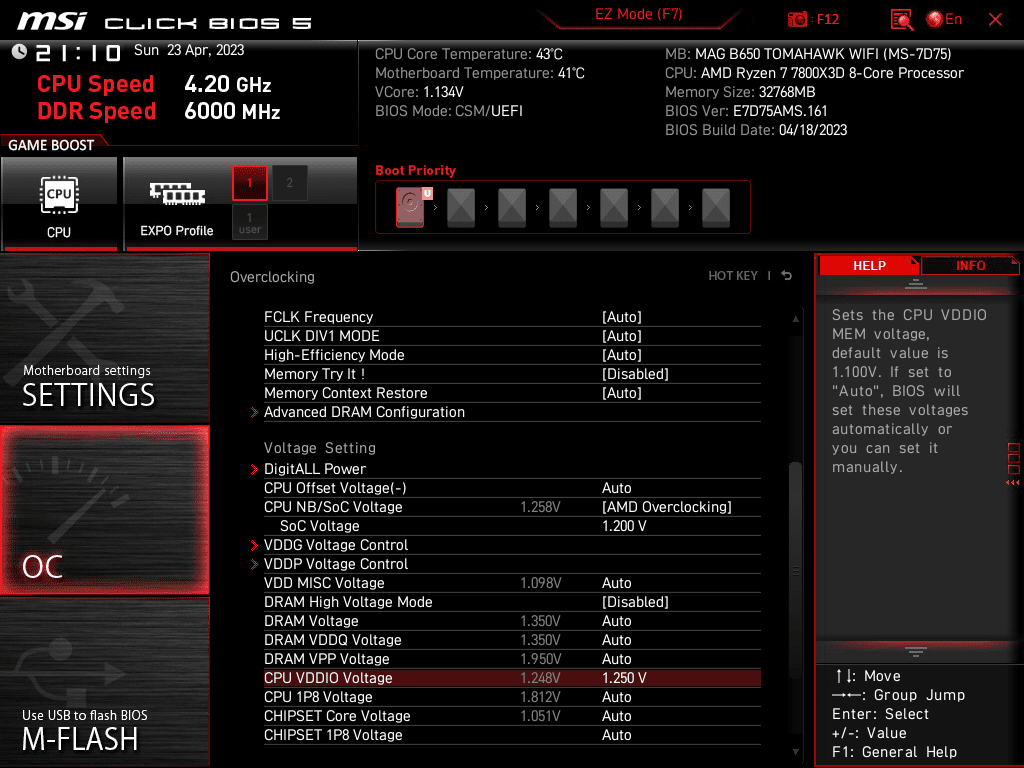Change Memory Context Restore [Auto] setting
1024x768 pixels.
(512, 392)
